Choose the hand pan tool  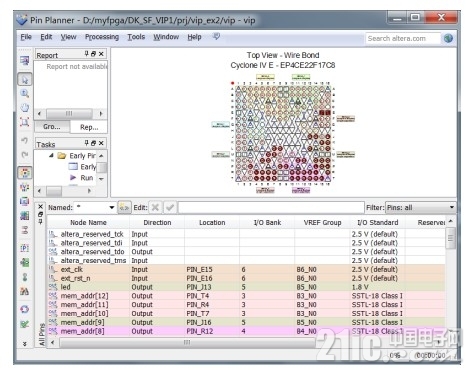point(25,108)
